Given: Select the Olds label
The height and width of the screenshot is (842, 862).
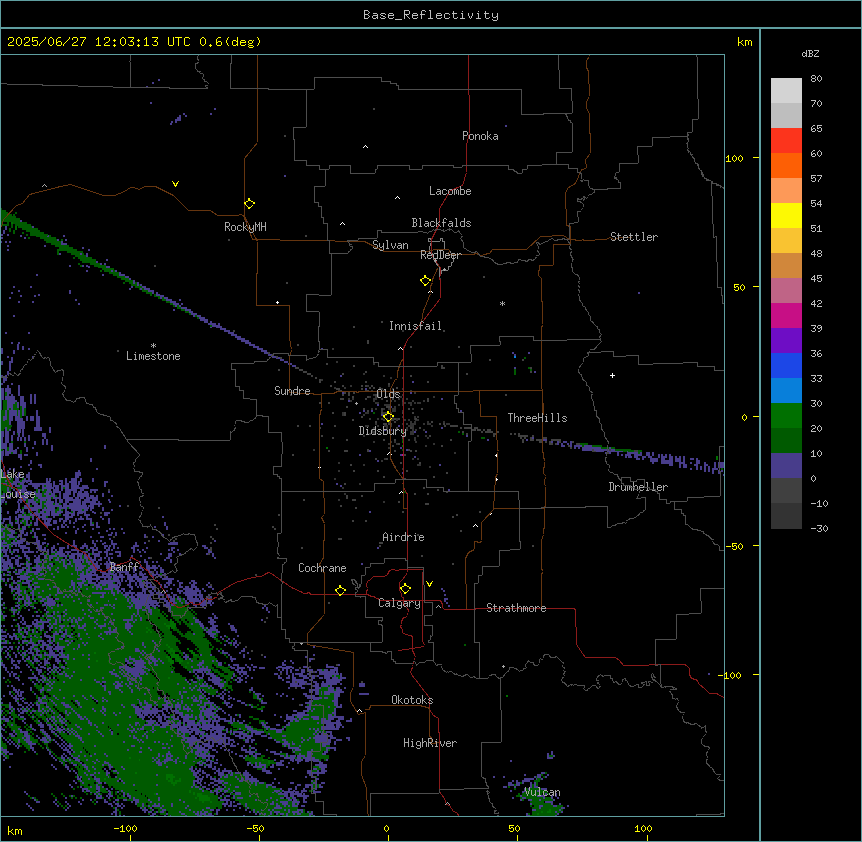Looking at the screenshot, I should click(388, 394).
